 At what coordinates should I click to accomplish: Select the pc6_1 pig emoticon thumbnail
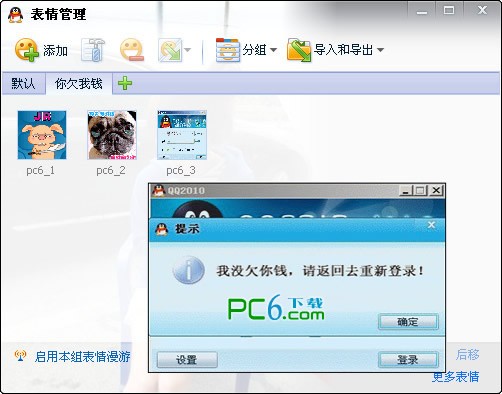pyautogui.click(x=42, y=135)
